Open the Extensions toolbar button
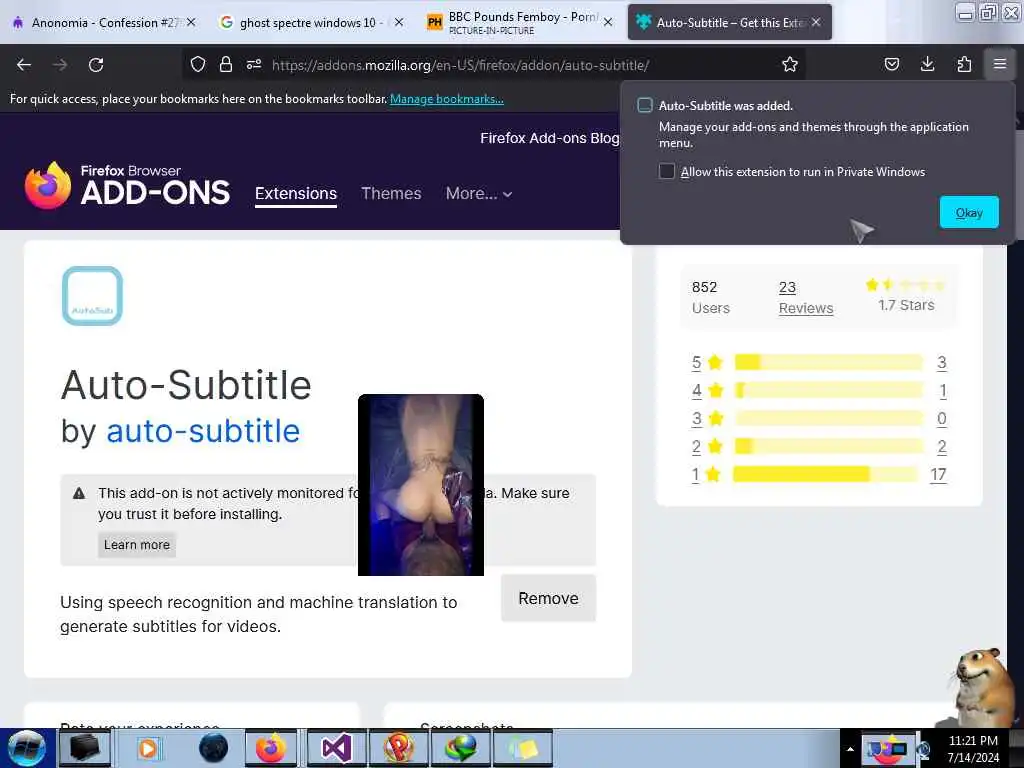Screen dimensions: 1024x768 pyautogui.click(x=964, y=64)
